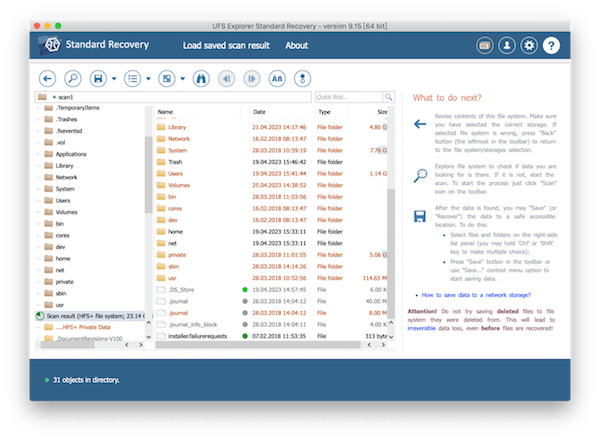Image resolution: width=600 pixels, height=440 pixels.
Task: Go to next found item icon
Action: [x=252, y=79]
